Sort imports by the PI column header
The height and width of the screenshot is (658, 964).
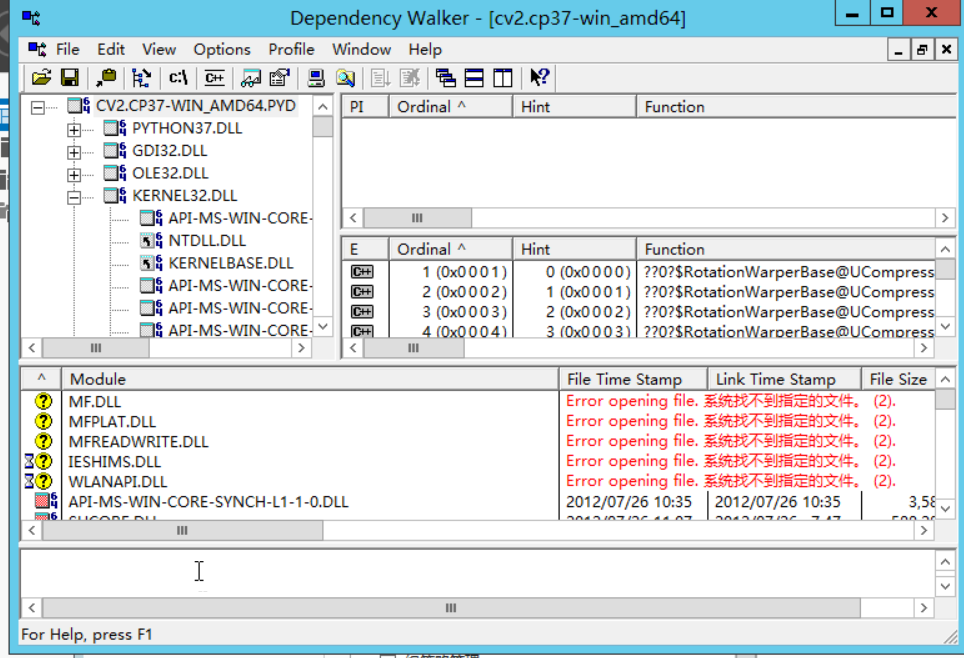click(365, 106)
